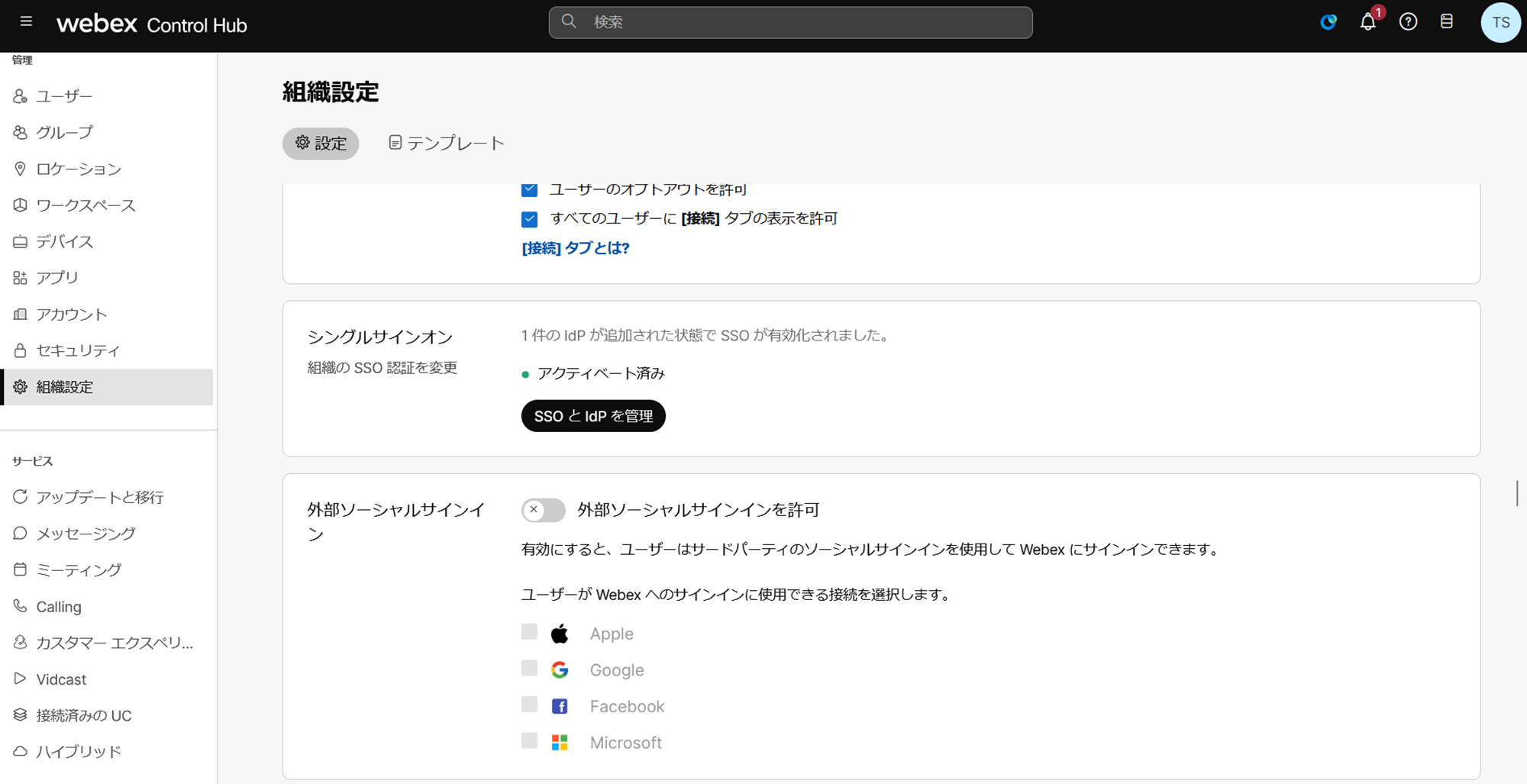Image resolution: width=1527 pixels, height=784 pixels.
Task: Click the ユーザー person icon in sidebar
Action: coord(21,96)
